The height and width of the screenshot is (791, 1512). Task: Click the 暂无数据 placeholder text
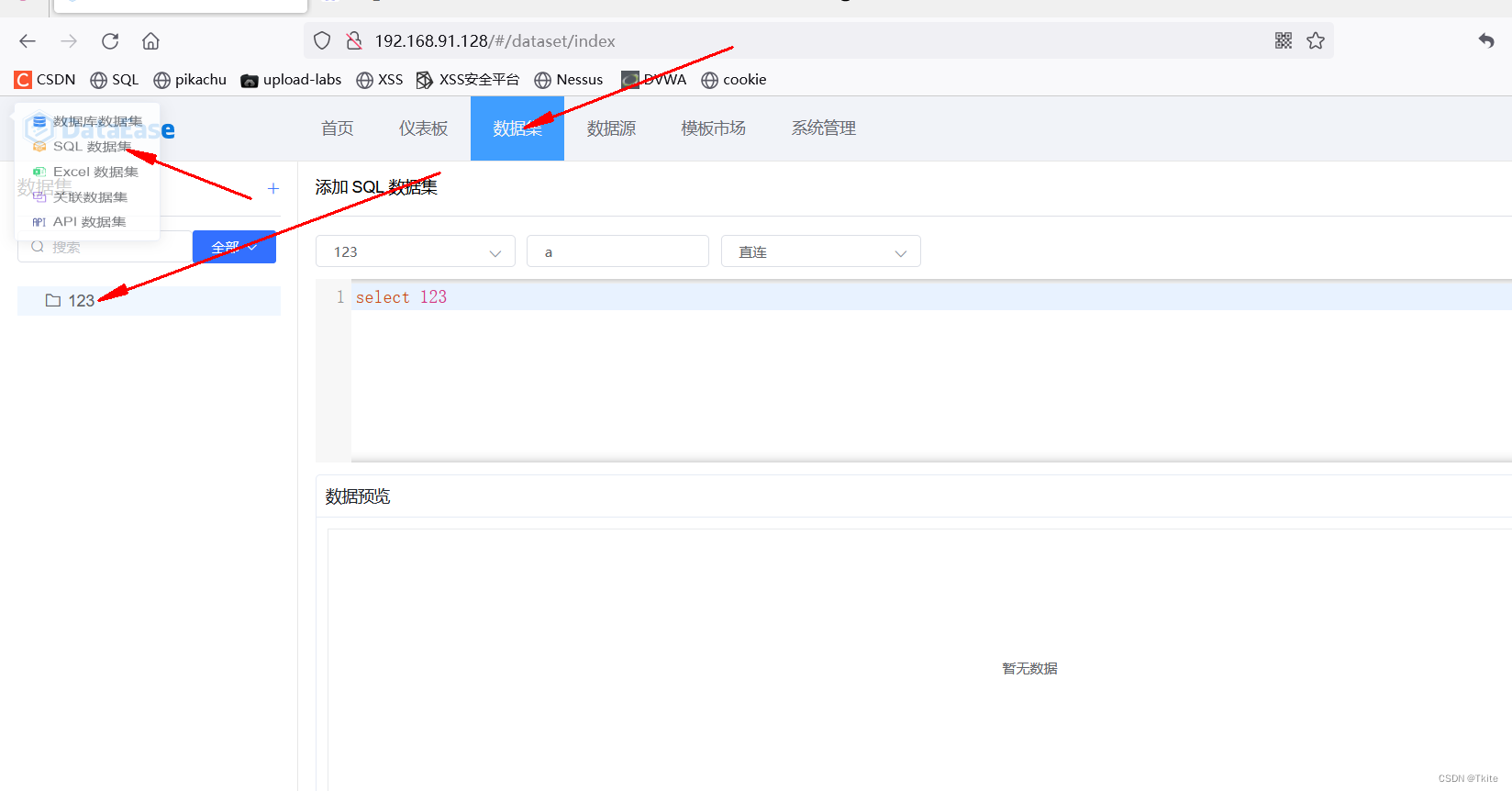tap(1029, 669)
